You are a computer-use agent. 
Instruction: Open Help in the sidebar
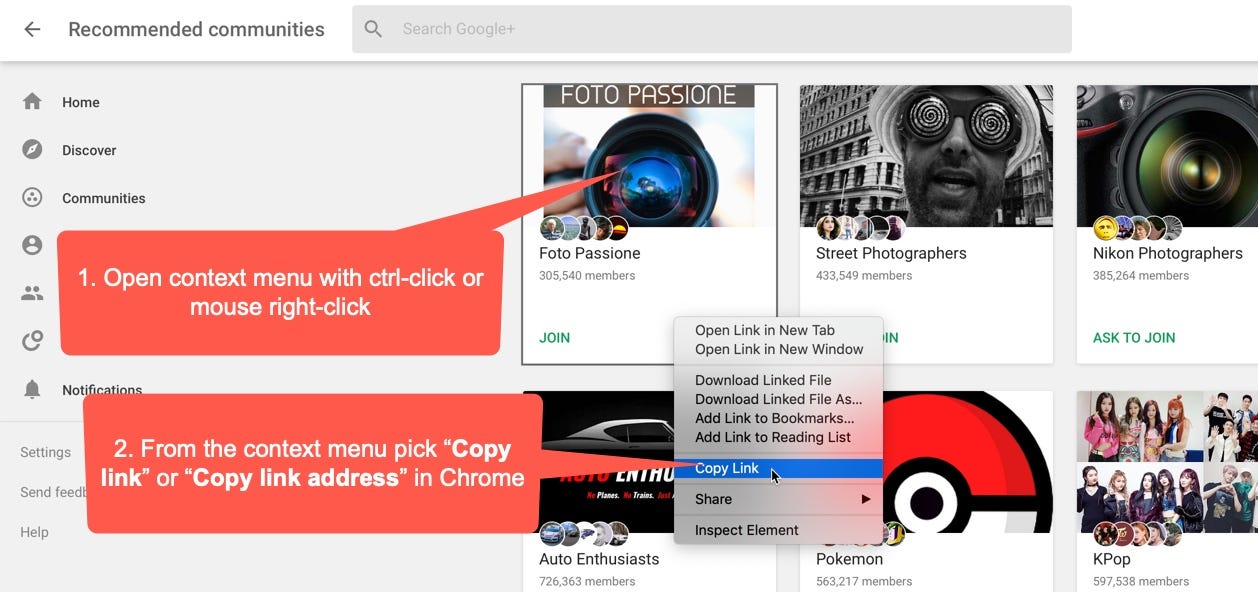click(x=34, y=532)
